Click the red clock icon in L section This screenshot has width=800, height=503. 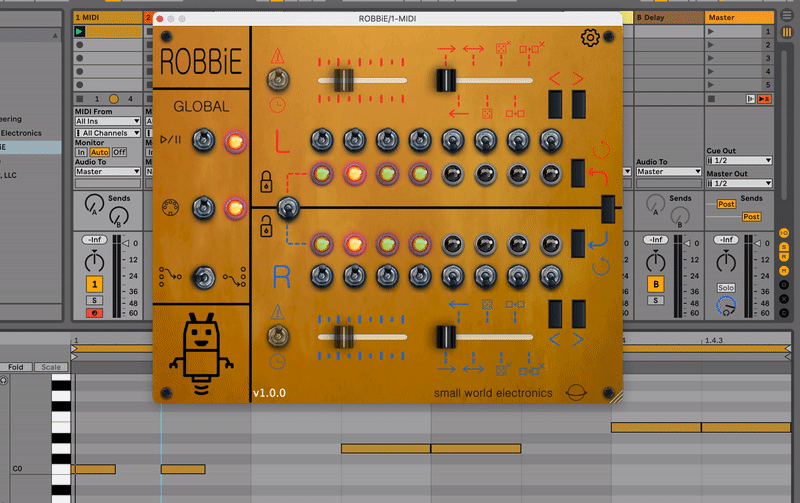277,105
